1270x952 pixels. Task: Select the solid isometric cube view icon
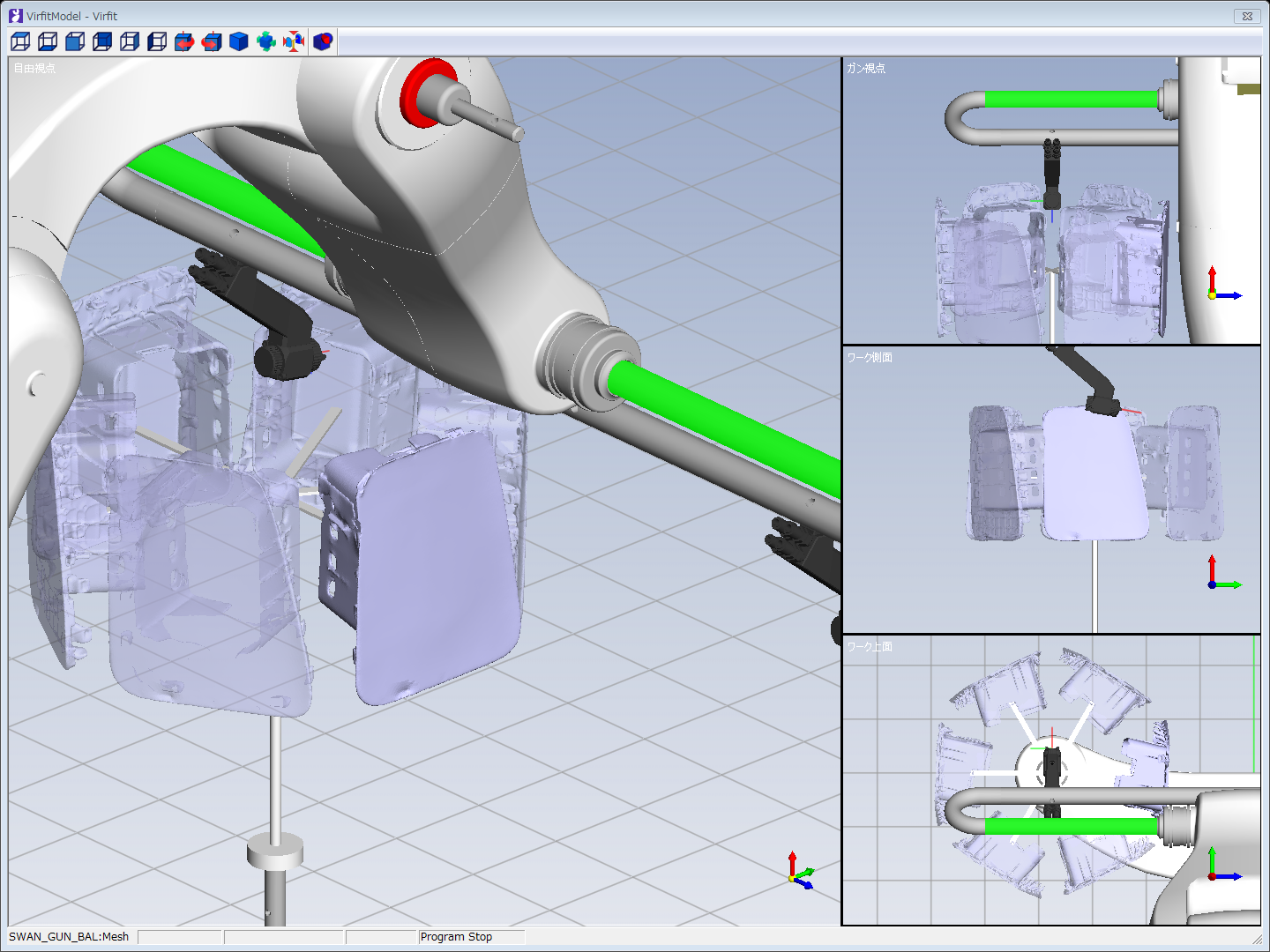(239, 41)
